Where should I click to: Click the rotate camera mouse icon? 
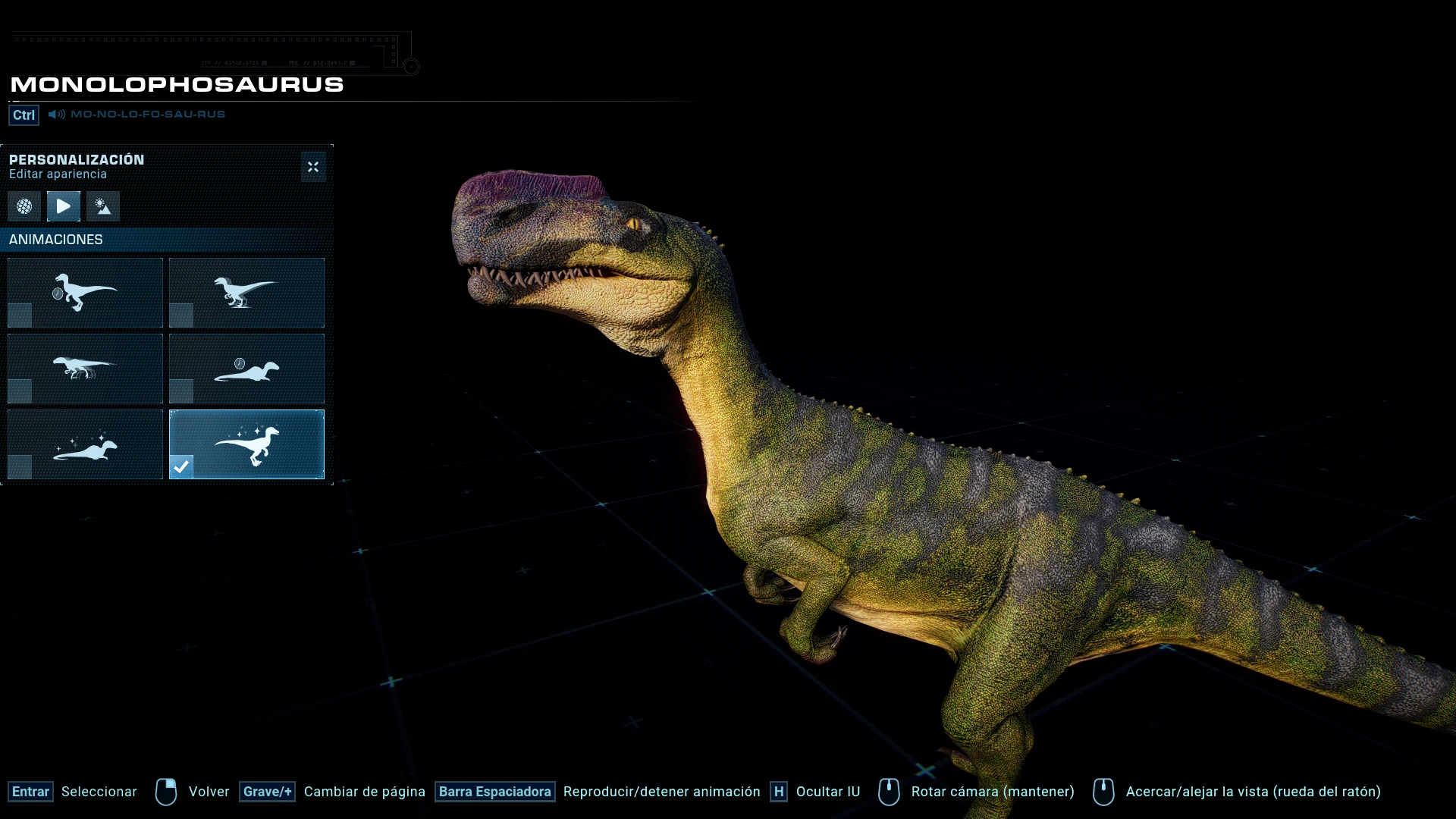(889, 792)
